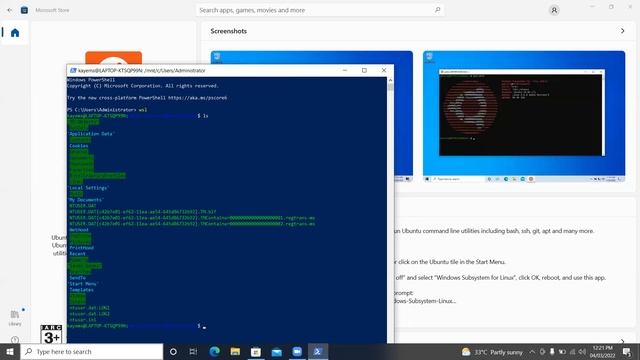Open File Explorer from the taskbar
Screen dimensions: 640x360
235,351
